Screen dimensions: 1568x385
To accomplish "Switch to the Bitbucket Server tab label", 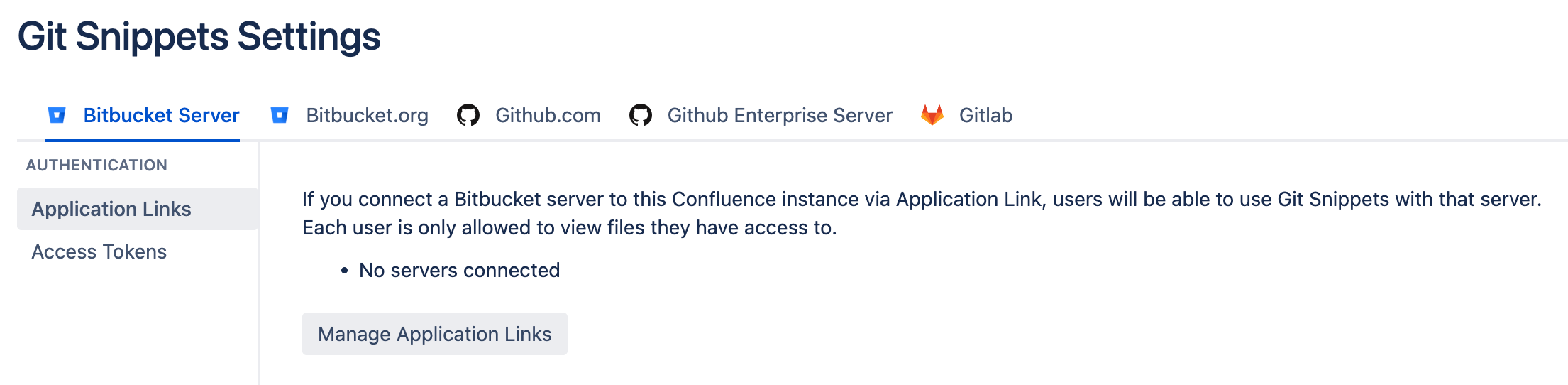I will tap(161, 115).
